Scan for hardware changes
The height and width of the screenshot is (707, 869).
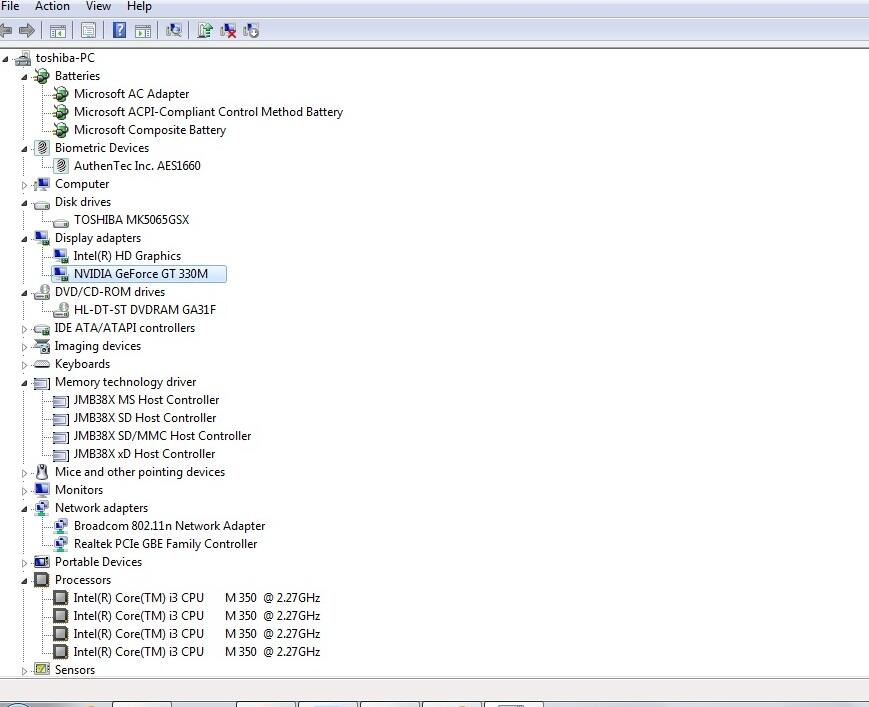[x=174, y=30]
